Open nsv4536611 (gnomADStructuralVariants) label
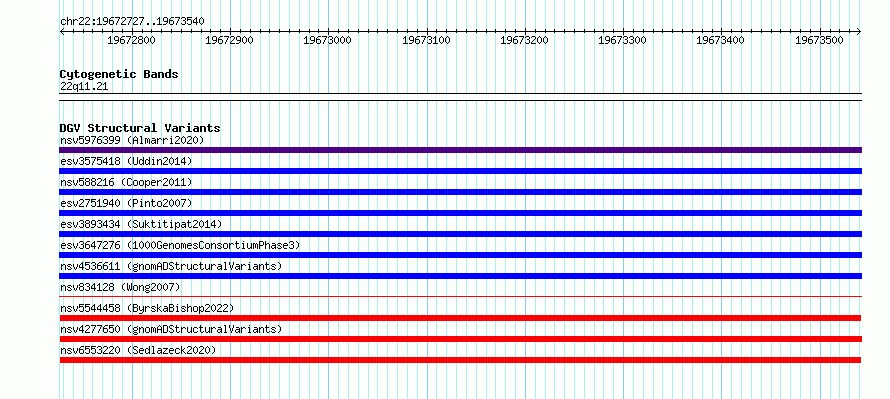Viewport: 890px width, 399px height. tap(171, 266)
